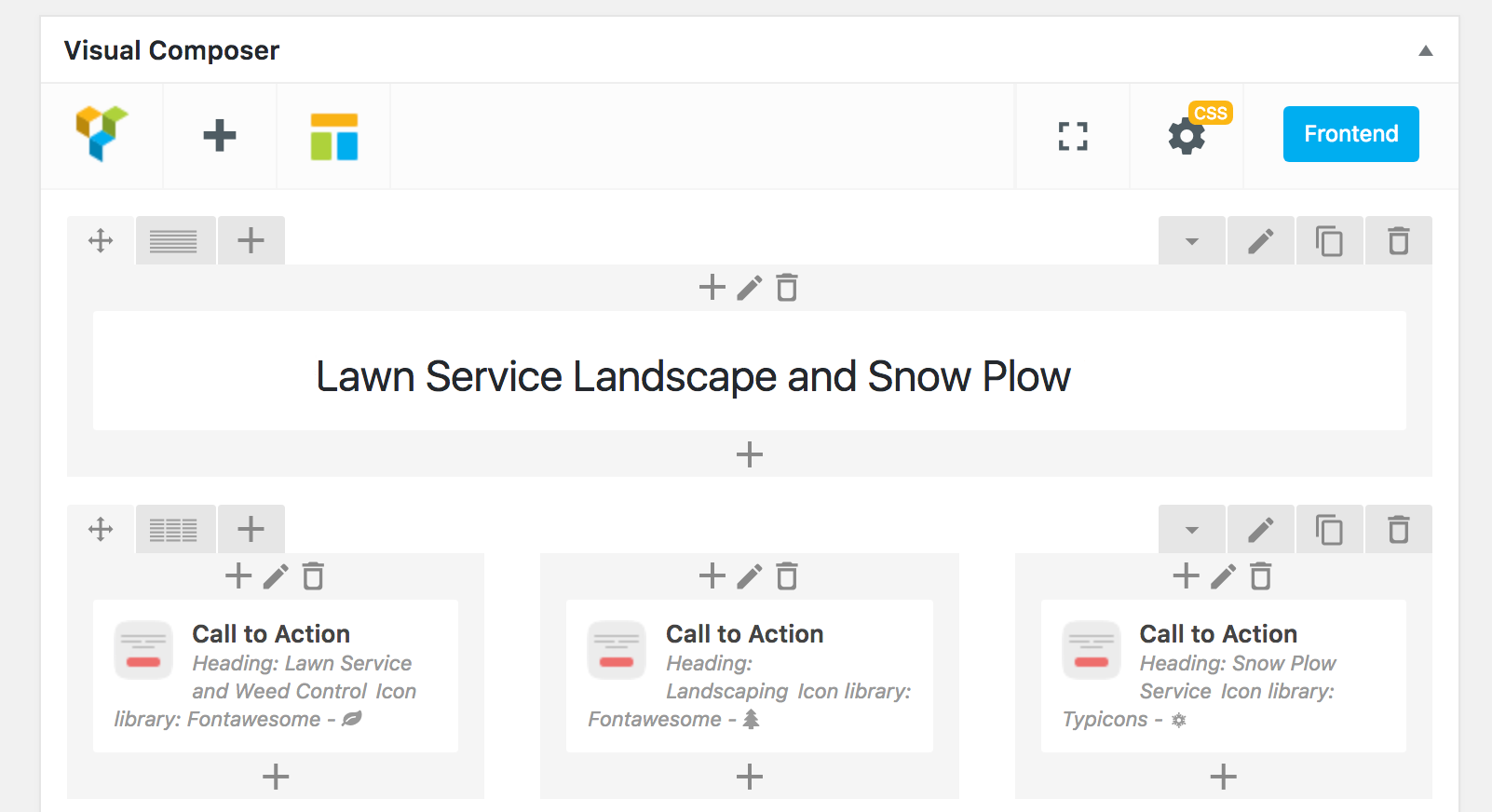1492x812 pixels.
Task: Collapse the Visual Composer panel
Action: pyautogui.click(x=1425, y=51)
